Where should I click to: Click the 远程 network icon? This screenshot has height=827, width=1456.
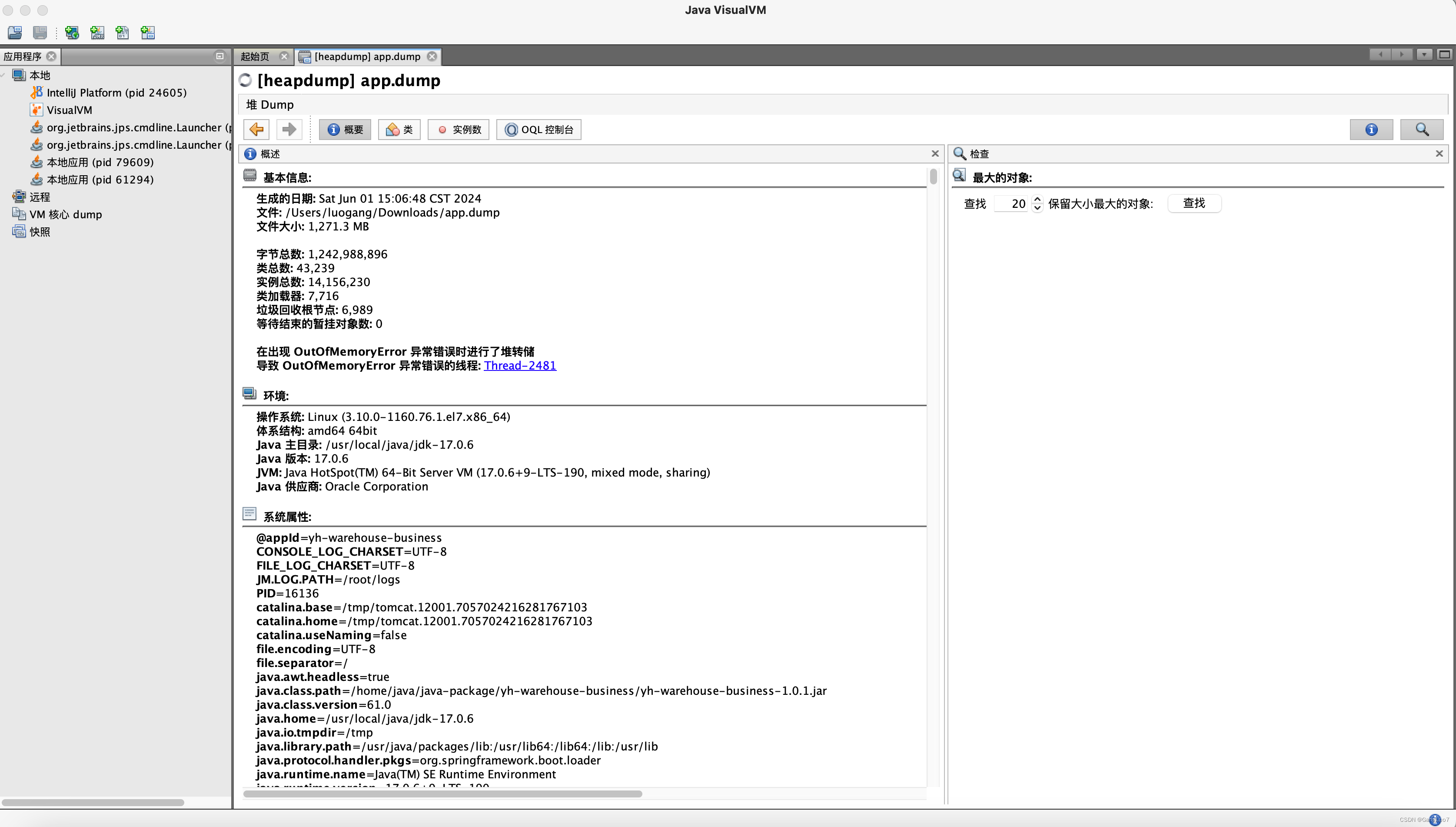pyautogui.click(x=19, y=197)
